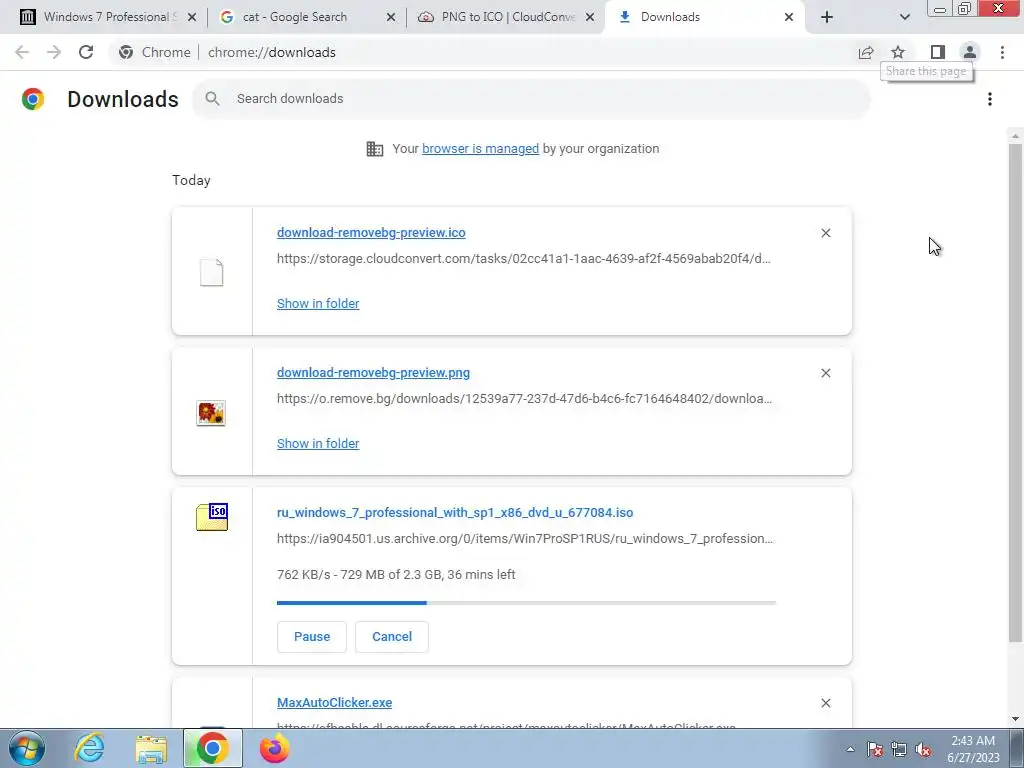Bookmark this page with the star icon
The width and height of the screenshot is (1024, 768).
click(x=898, y=52)
